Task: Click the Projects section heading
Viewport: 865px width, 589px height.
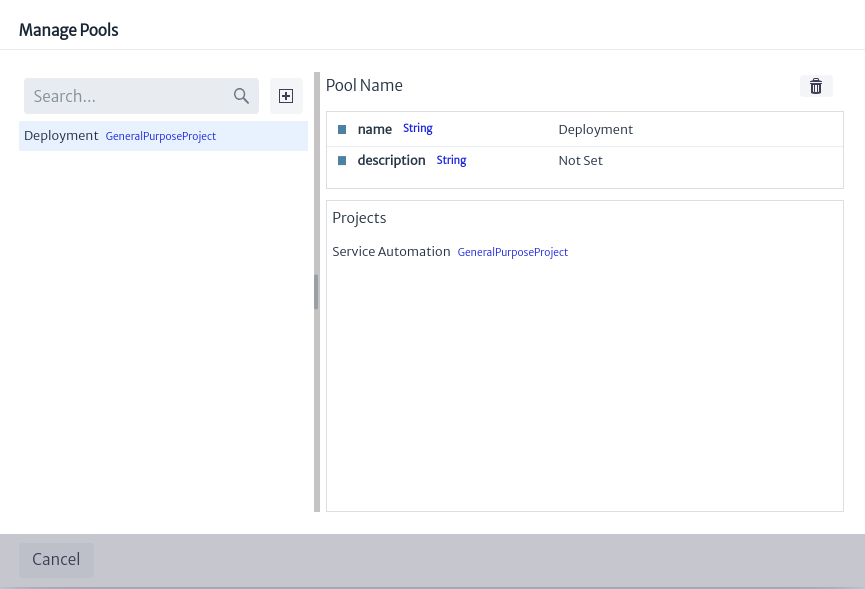Action: (x=359, y=218)
